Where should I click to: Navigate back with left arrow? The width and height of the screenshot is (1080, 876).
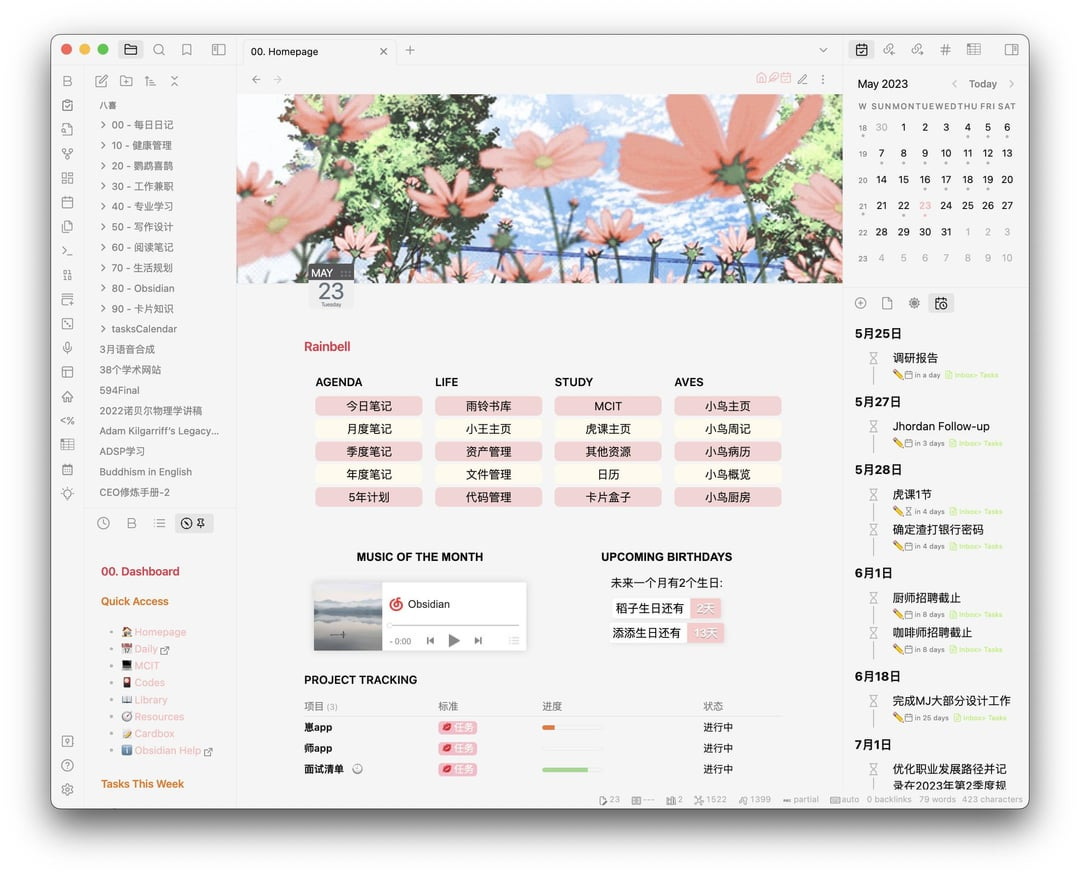click(x=256, y=79)
